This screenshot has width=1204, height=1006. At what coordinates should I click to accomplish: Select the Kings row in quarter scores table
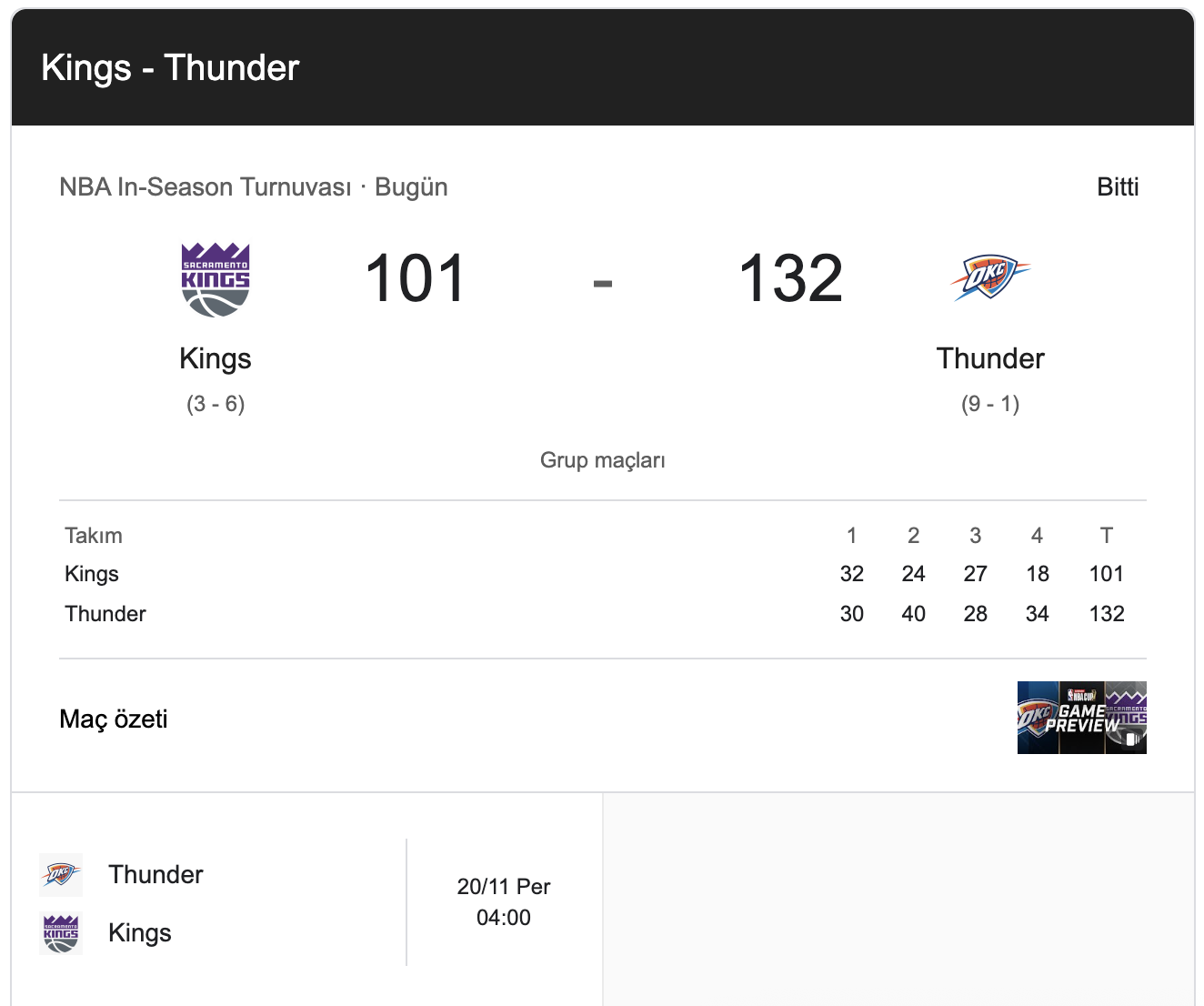tap(91, 574)
